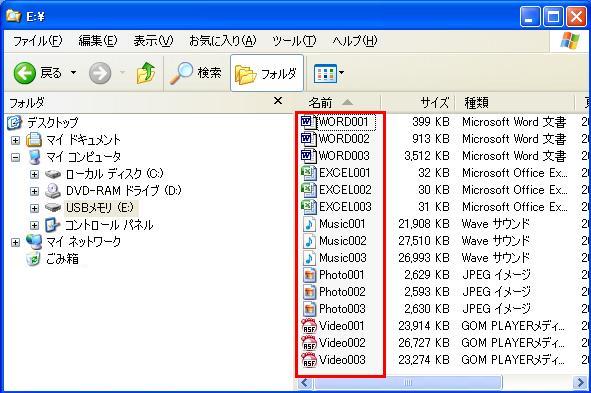The width and height of the screenshot is (591, 393).
Task: Expand the マイ ネットワーク tree node
Action: pyautogui.click(x=15, y=242)
